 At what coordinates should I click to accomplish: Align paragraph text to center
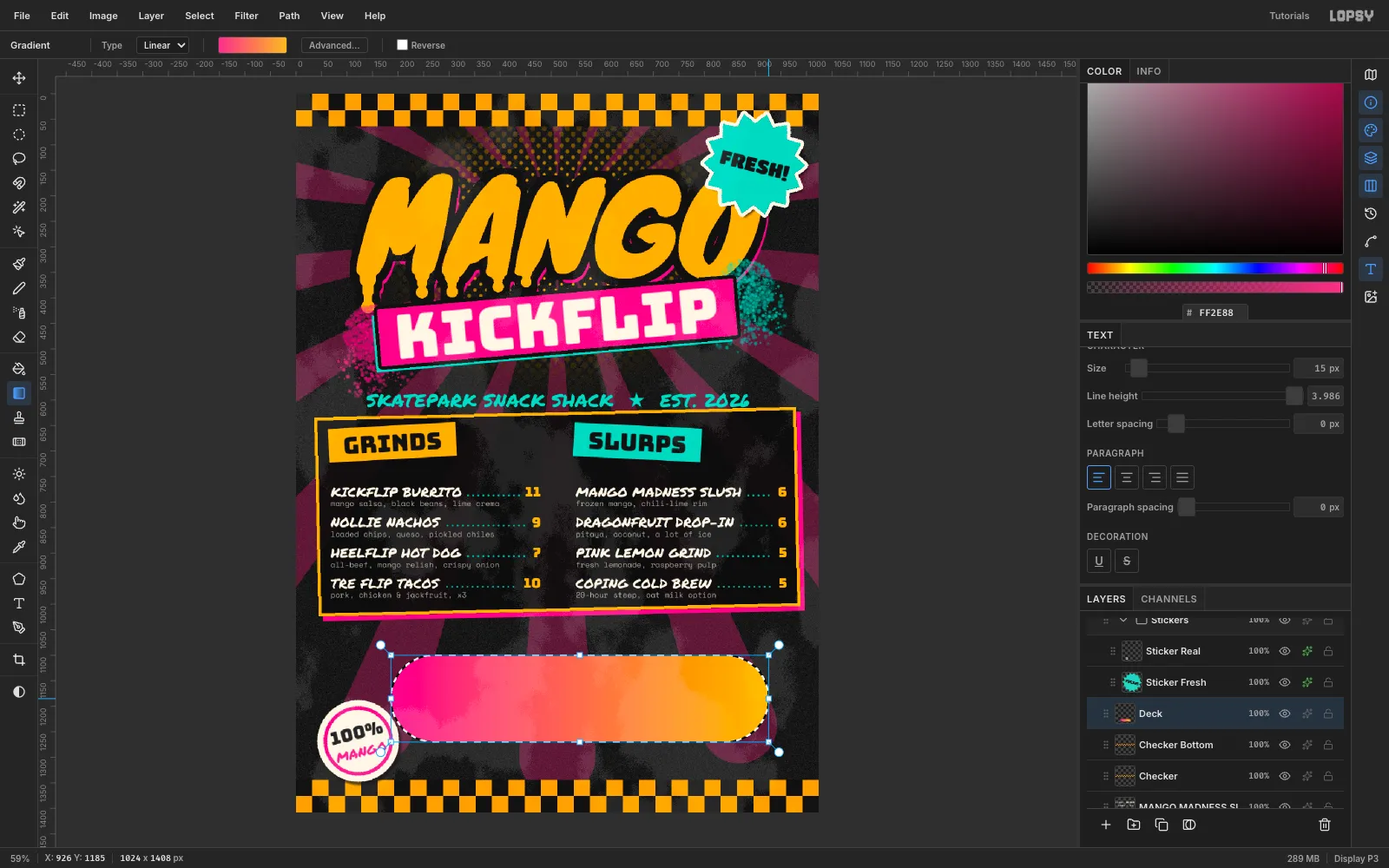[1127, 477]
